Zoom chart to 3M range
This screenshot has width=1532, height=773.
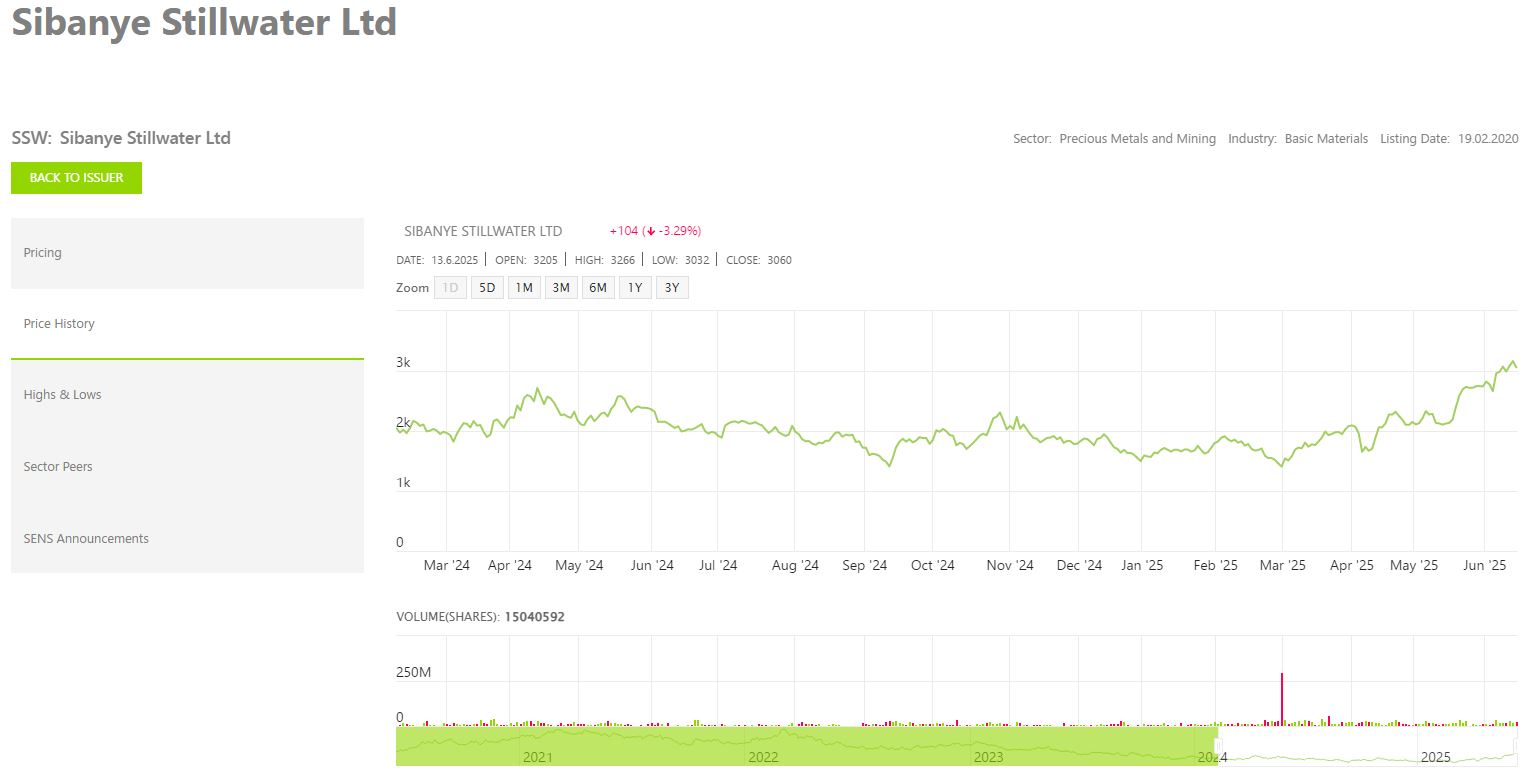[x=561, y=288]
